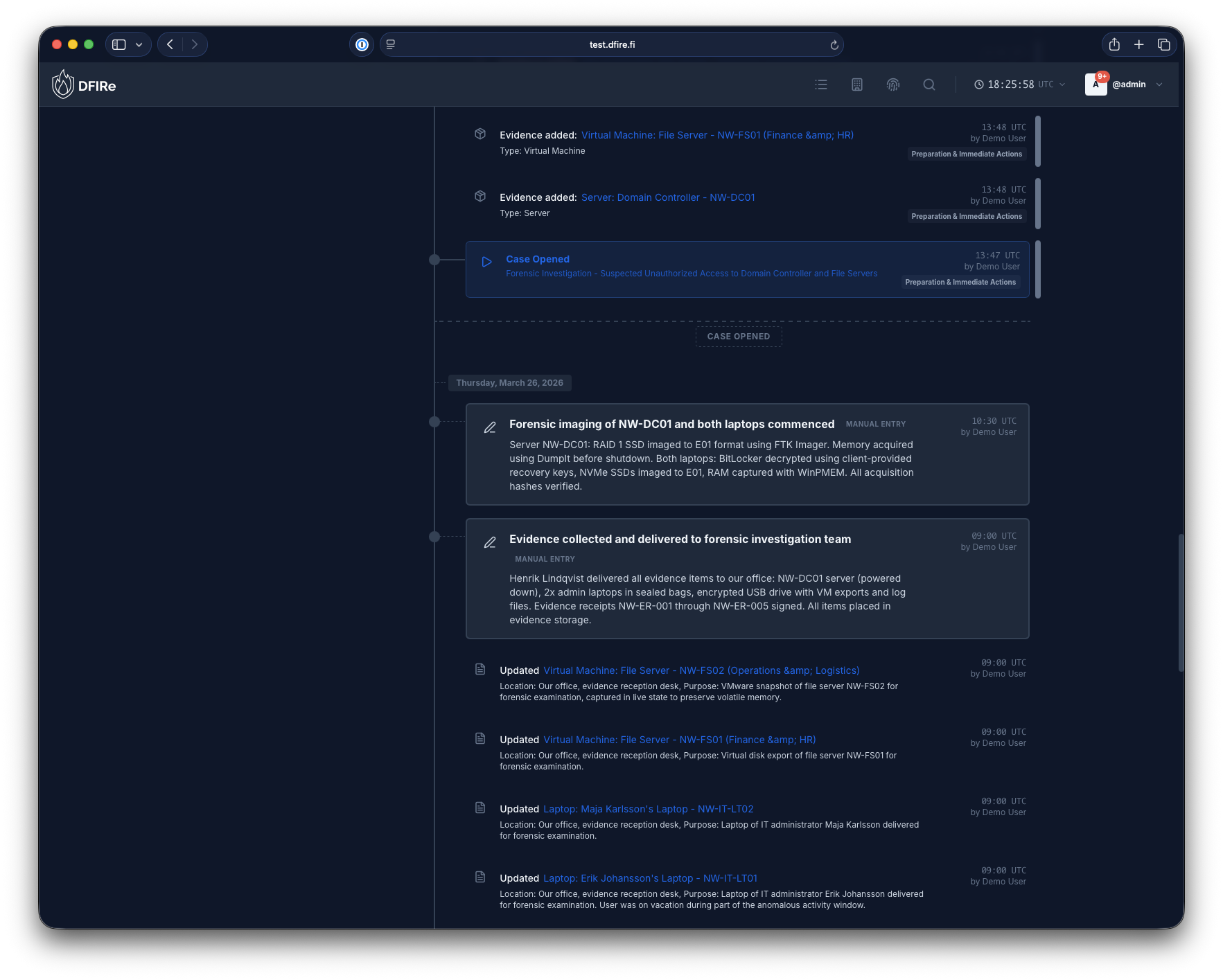Open search with the magnifier icon
Viewport: 1223px width, 980px height.
pos(929,84)
